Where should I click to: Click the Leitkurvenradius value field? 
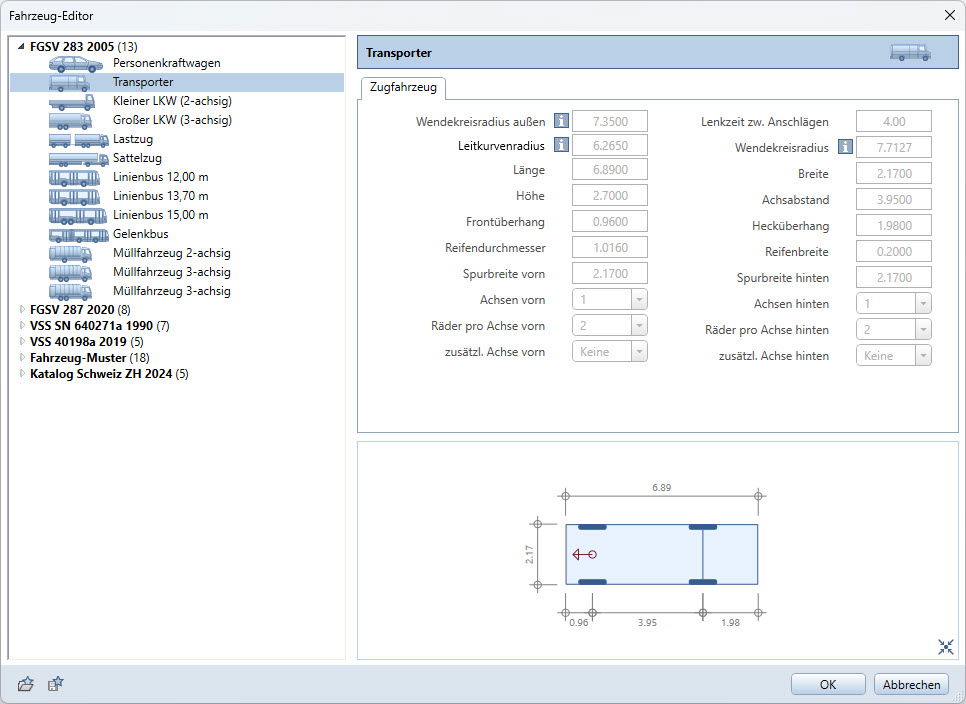coord(610,145)
